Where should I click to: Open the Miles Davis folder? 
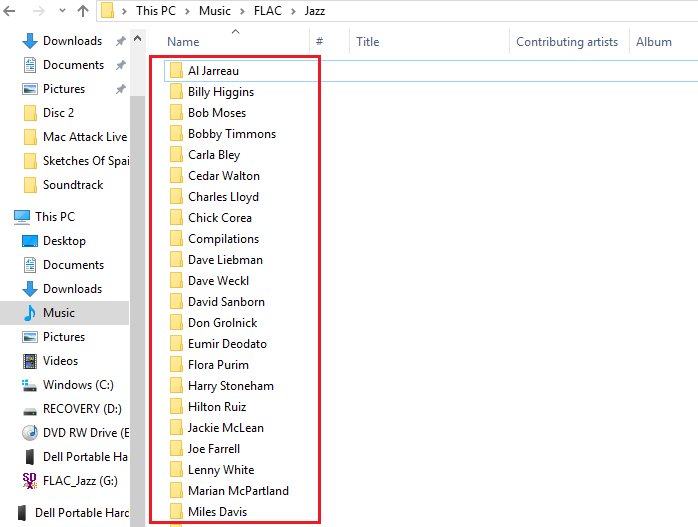[217, 512]
